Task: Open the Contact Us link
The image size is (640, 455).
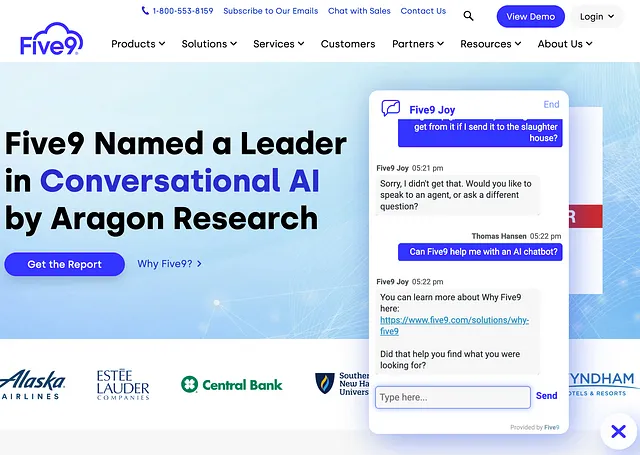Action: click(423, 11)
